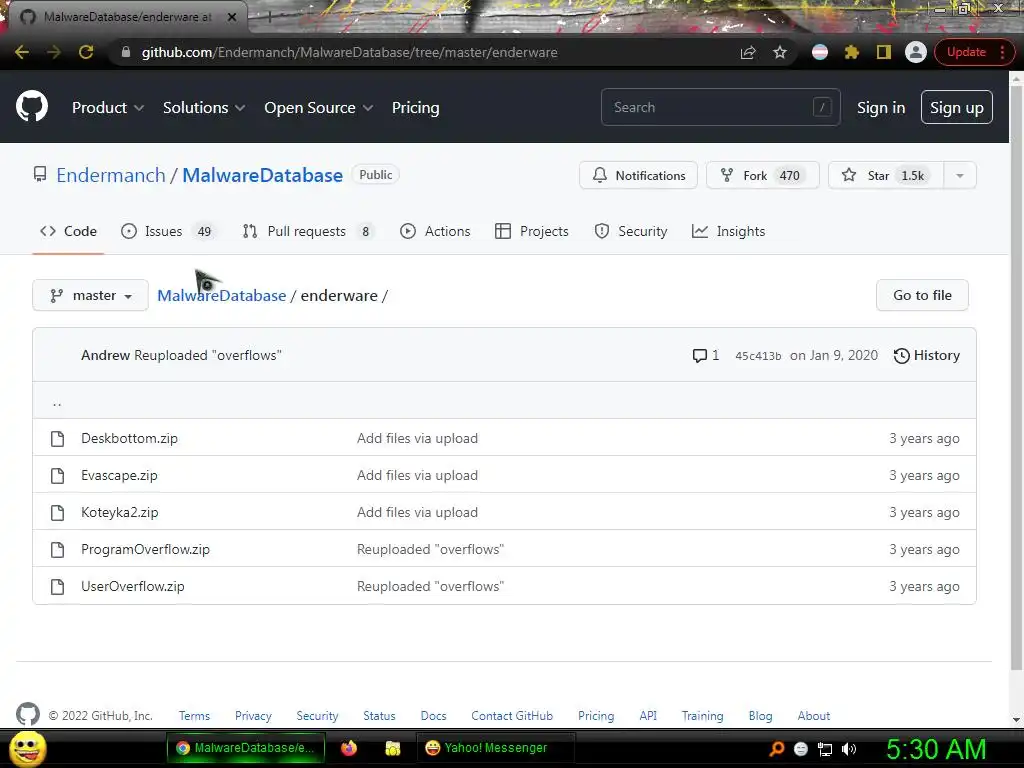
Task: Open the MalwareDatabase repository title link
Action: pyautogui.click(x=263, y=175)
